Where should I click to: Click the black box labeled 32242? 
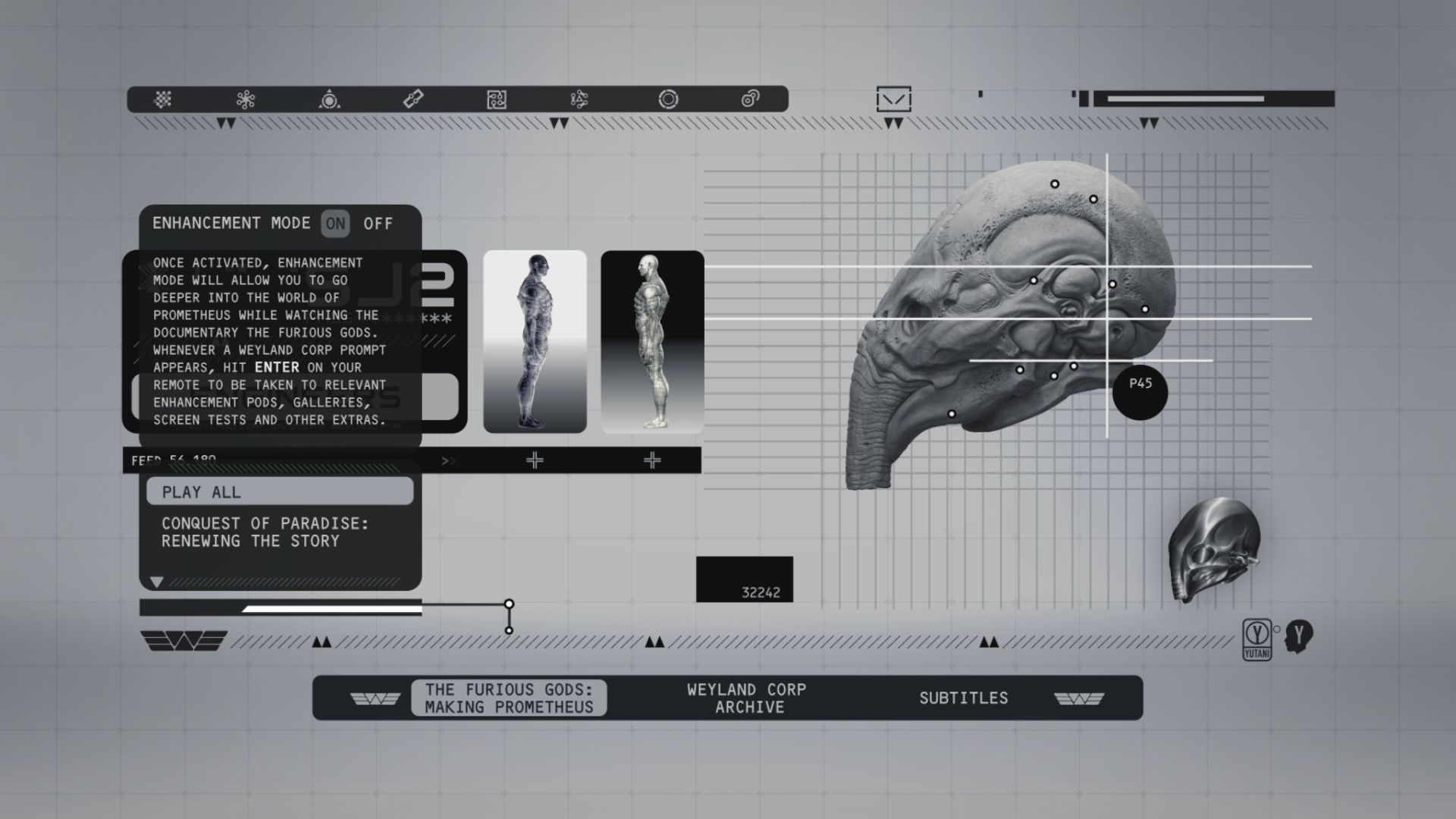click(745, 579)
